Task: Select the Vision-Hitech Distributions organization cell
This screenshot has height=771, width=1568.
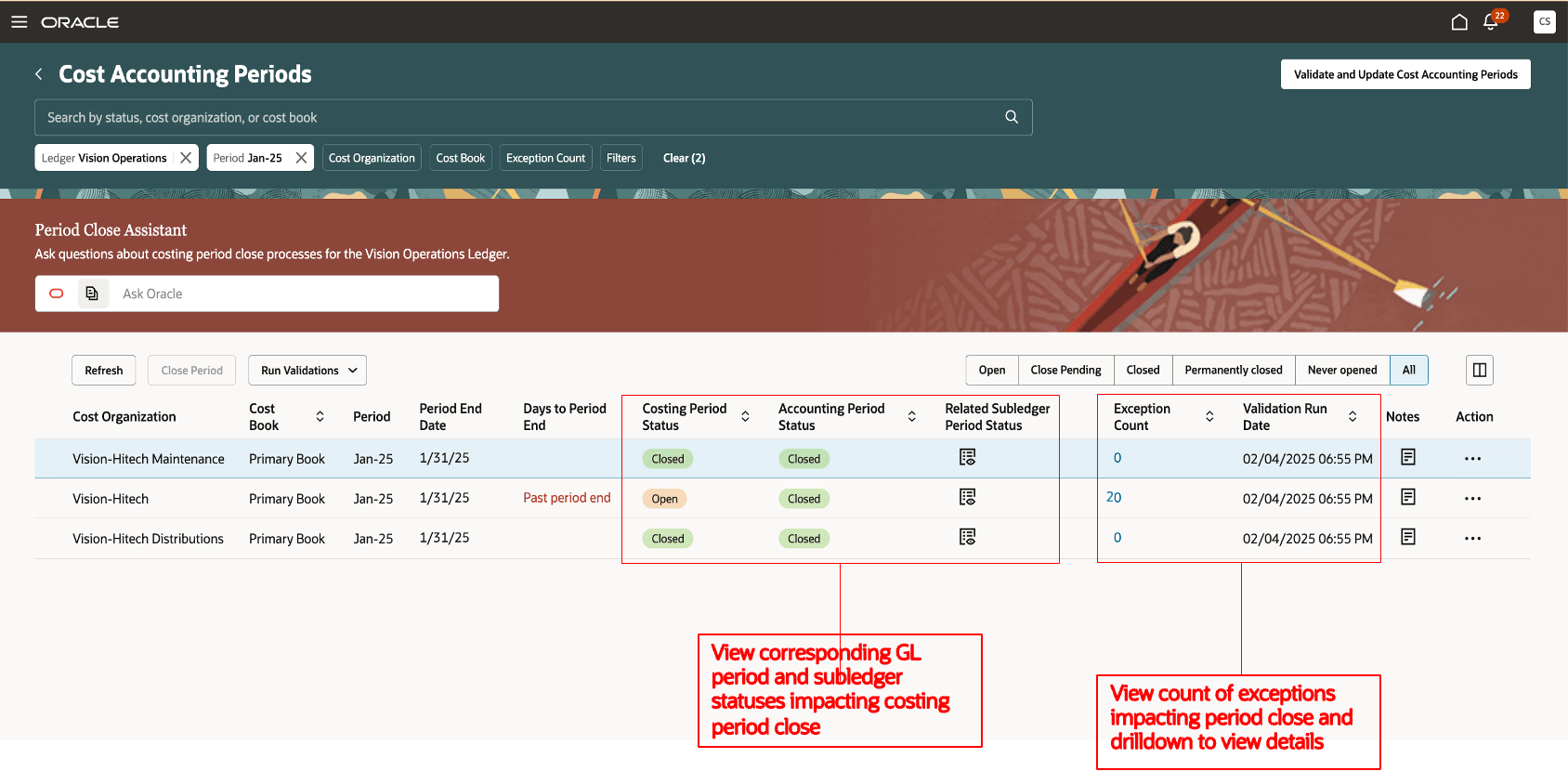Action: pyautogui.click(x=148, y=539)
